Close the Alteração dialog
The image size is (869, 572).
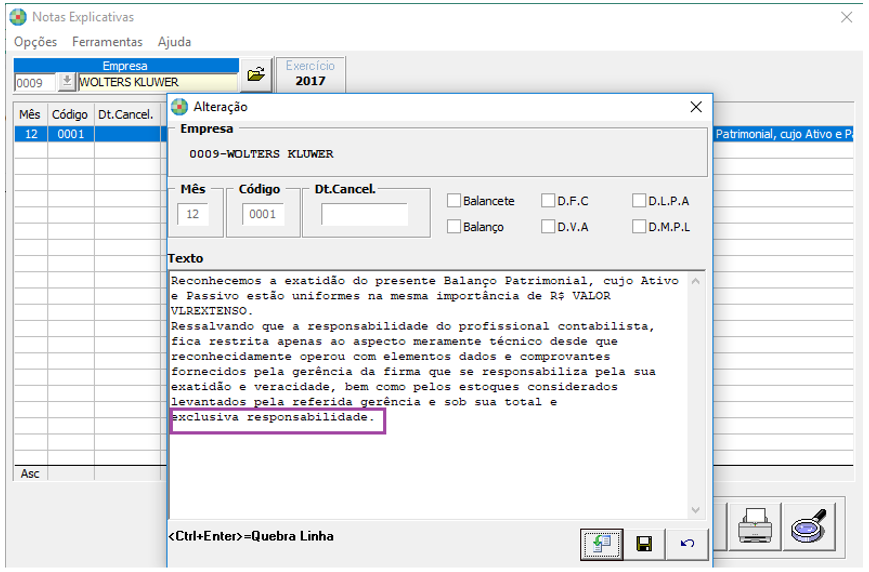(696, 107)
